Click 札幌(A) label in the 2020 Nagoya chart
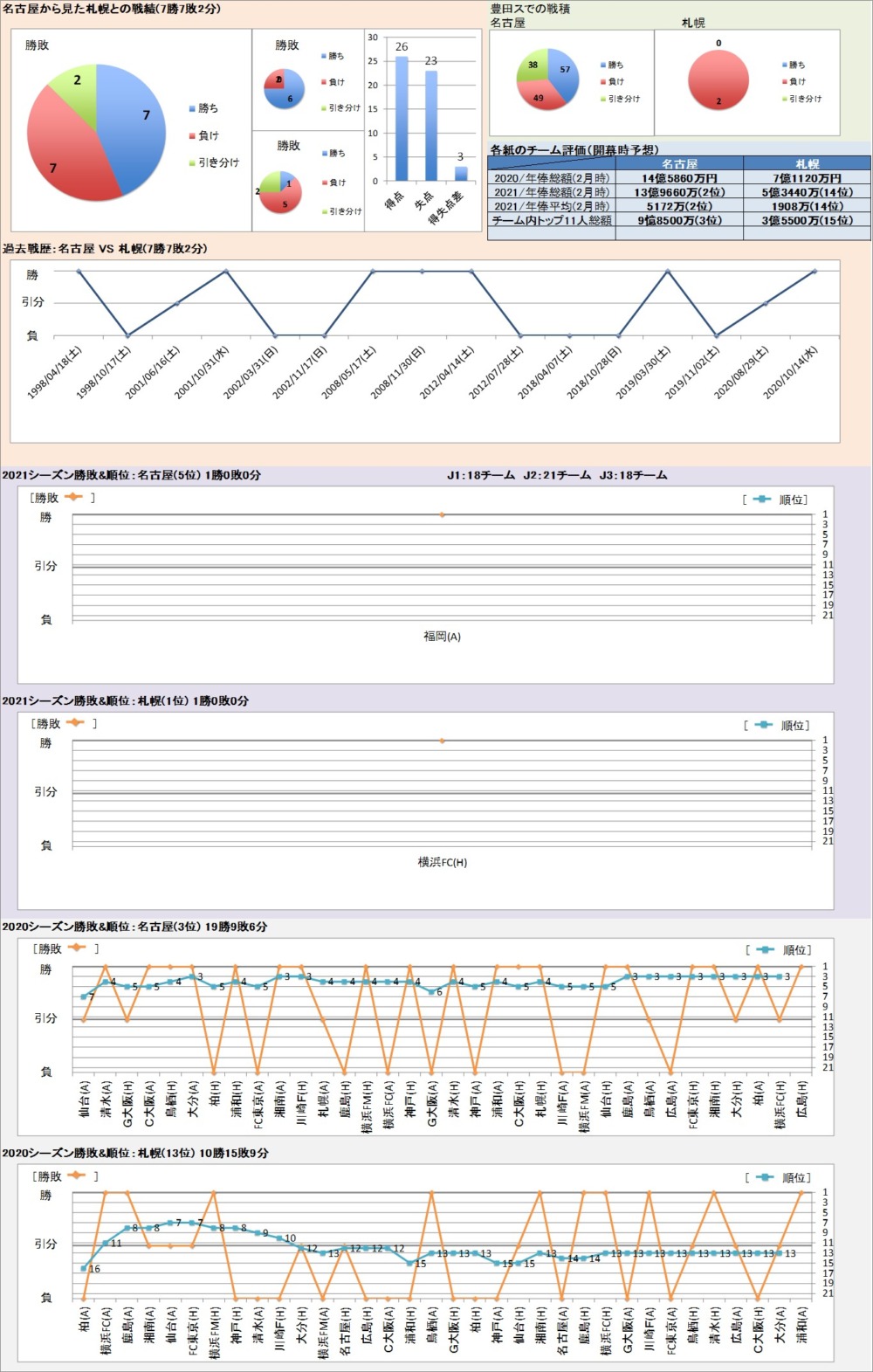This screenshot has width=873, height=1372. 323,1100
